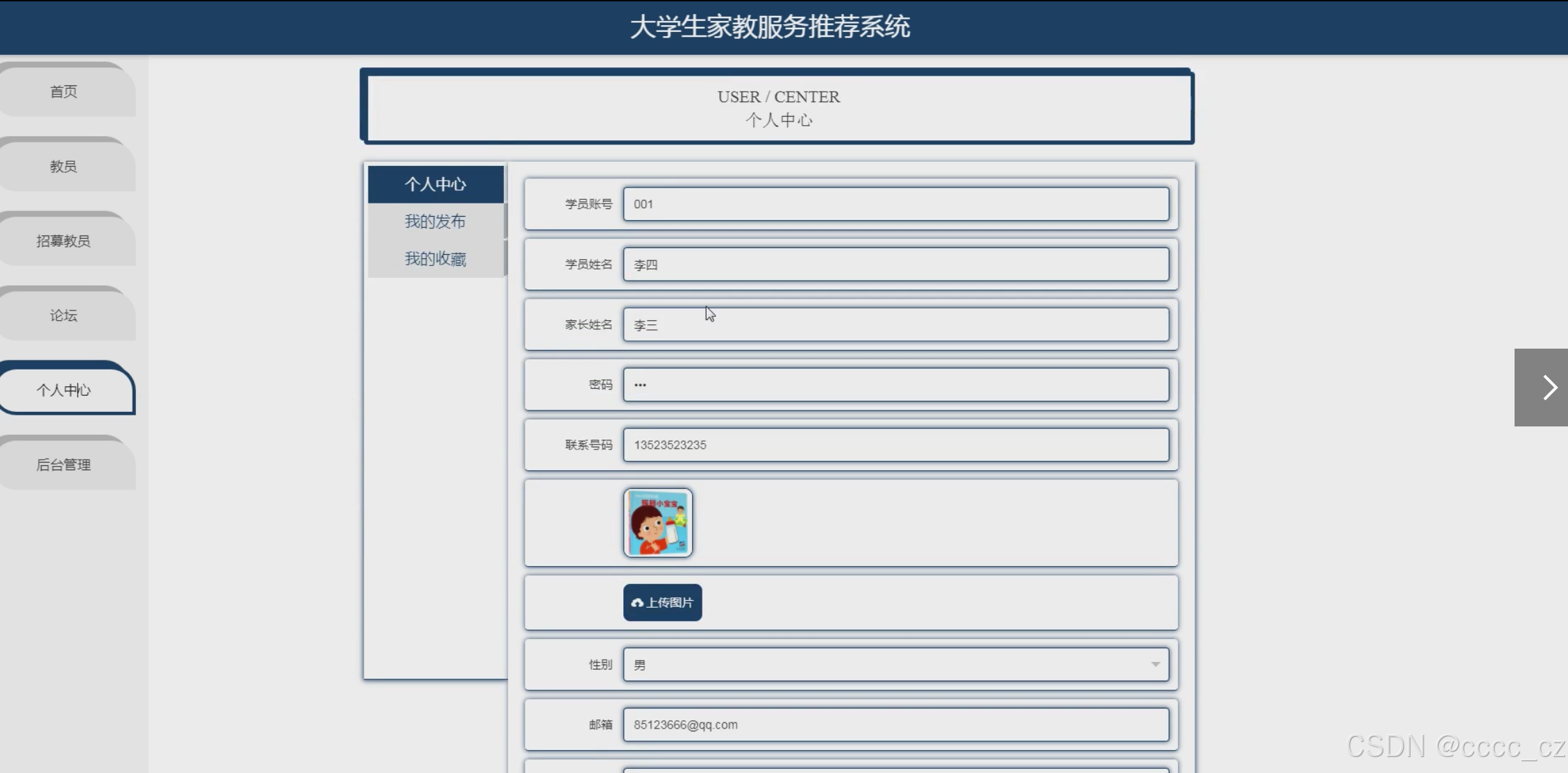Click the uploaded avatar thumbnail
1568x773 pixels.
[657, 522]
